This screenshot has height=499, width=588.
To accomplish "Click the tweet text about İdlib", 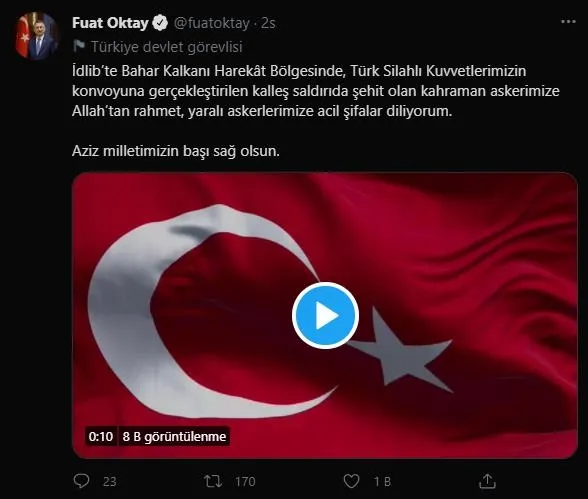I will click(x=315, y=91).
